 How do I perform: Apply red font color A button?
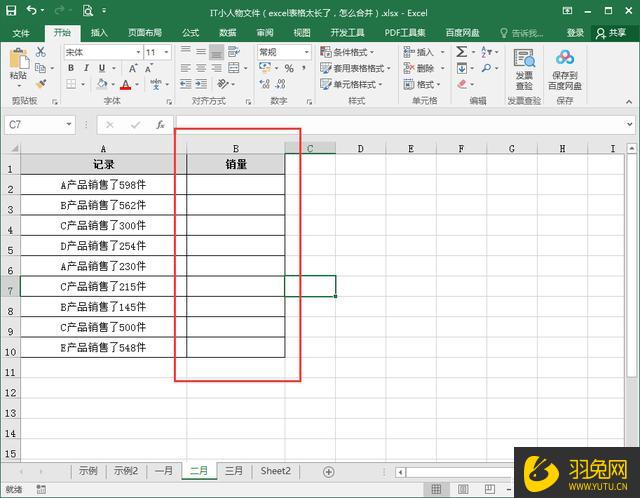pos(126,84)
